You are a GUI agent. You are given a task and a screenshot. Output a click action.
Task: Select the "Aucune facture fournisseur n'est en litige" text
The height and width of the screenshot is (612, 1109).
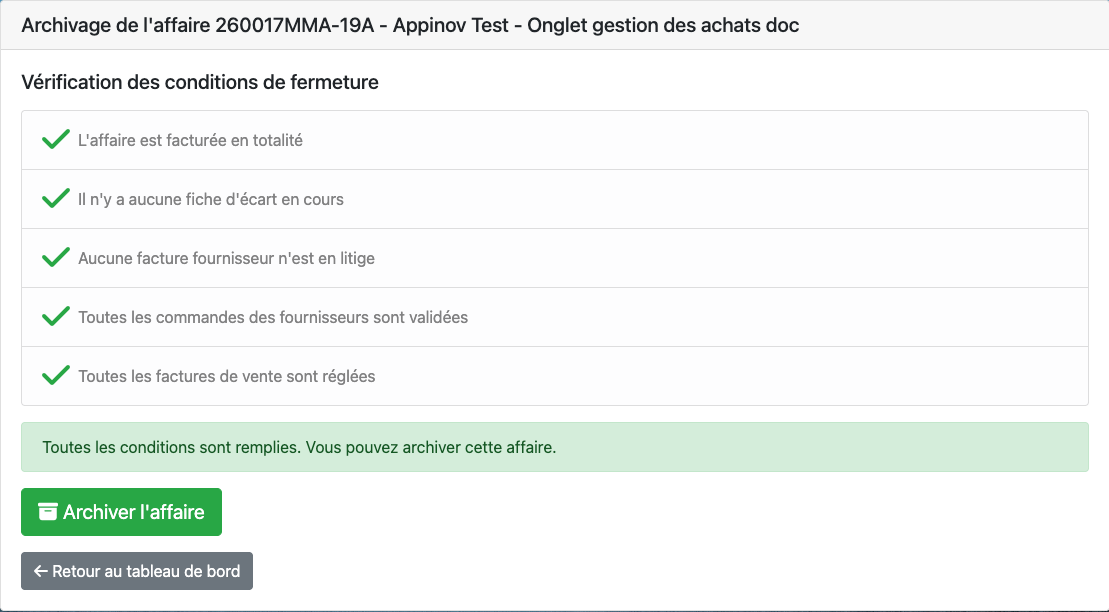(x=226, y=259)
